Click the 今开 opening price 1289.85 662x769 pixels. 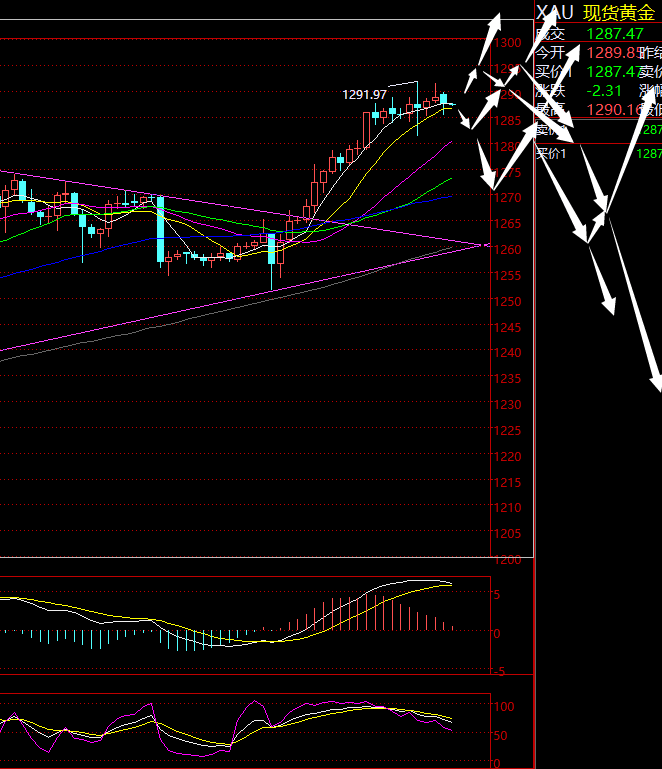(615, 52)
